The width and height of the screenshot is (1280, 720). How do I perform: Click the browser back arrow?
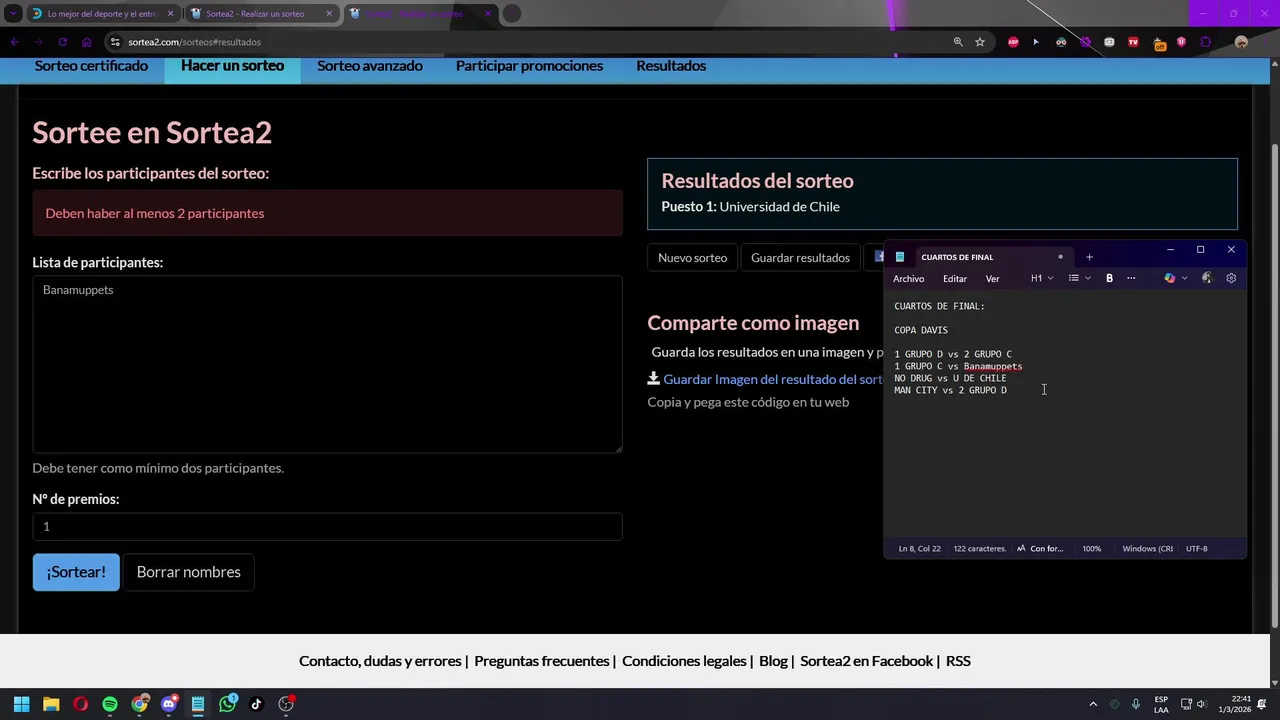click(x=14, y=42)
